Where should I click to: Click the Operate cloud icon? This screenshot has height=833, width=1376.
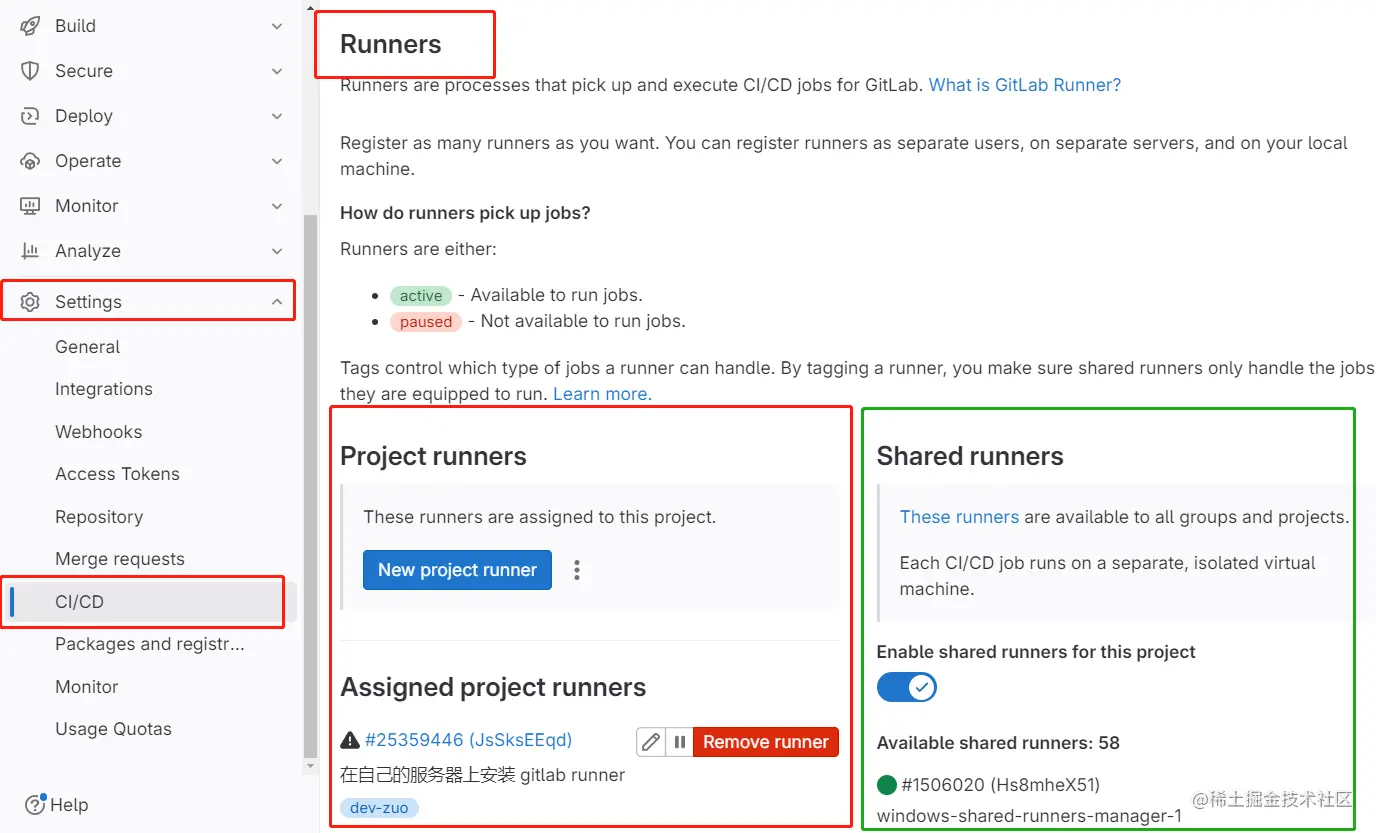click(30, 161)
